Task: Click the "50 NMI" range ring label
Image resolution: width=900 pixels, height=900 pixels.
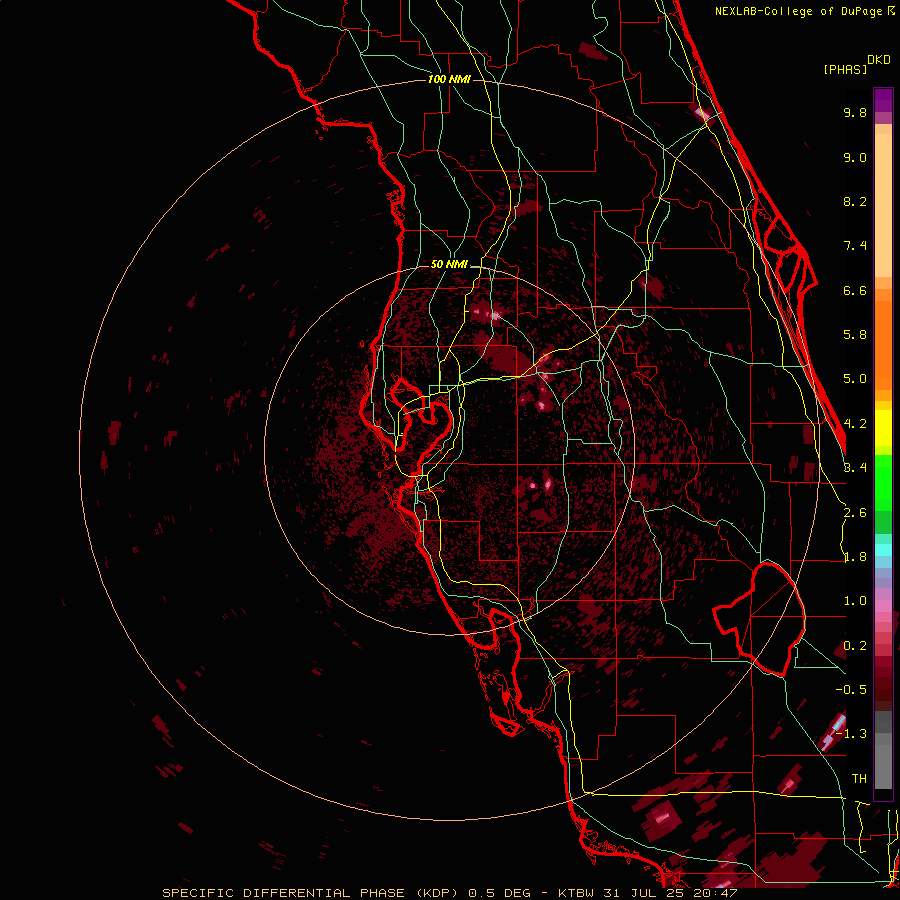Action: (449, 264)
